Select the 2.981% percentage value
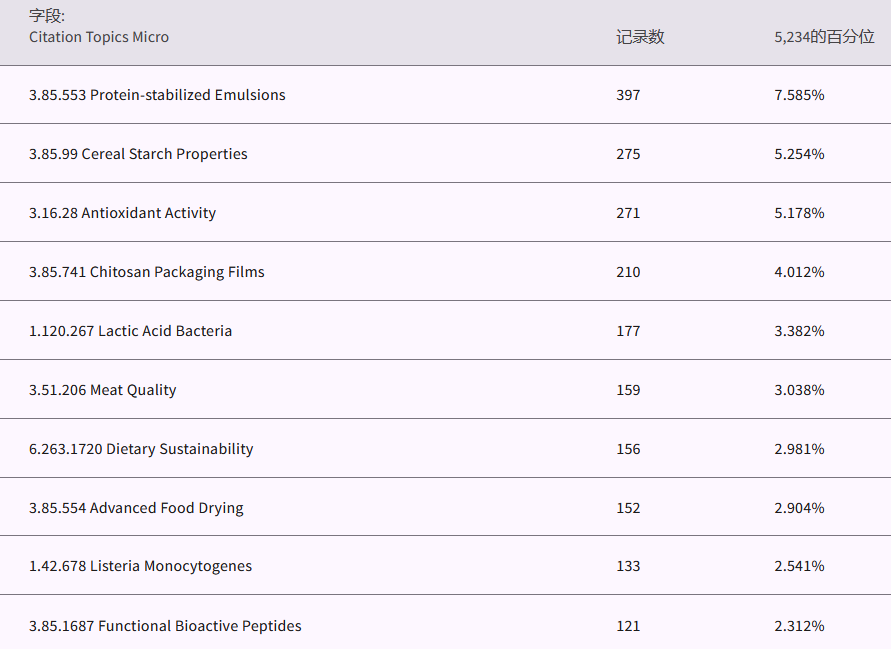The image size is (891, 649). point(799,449)
